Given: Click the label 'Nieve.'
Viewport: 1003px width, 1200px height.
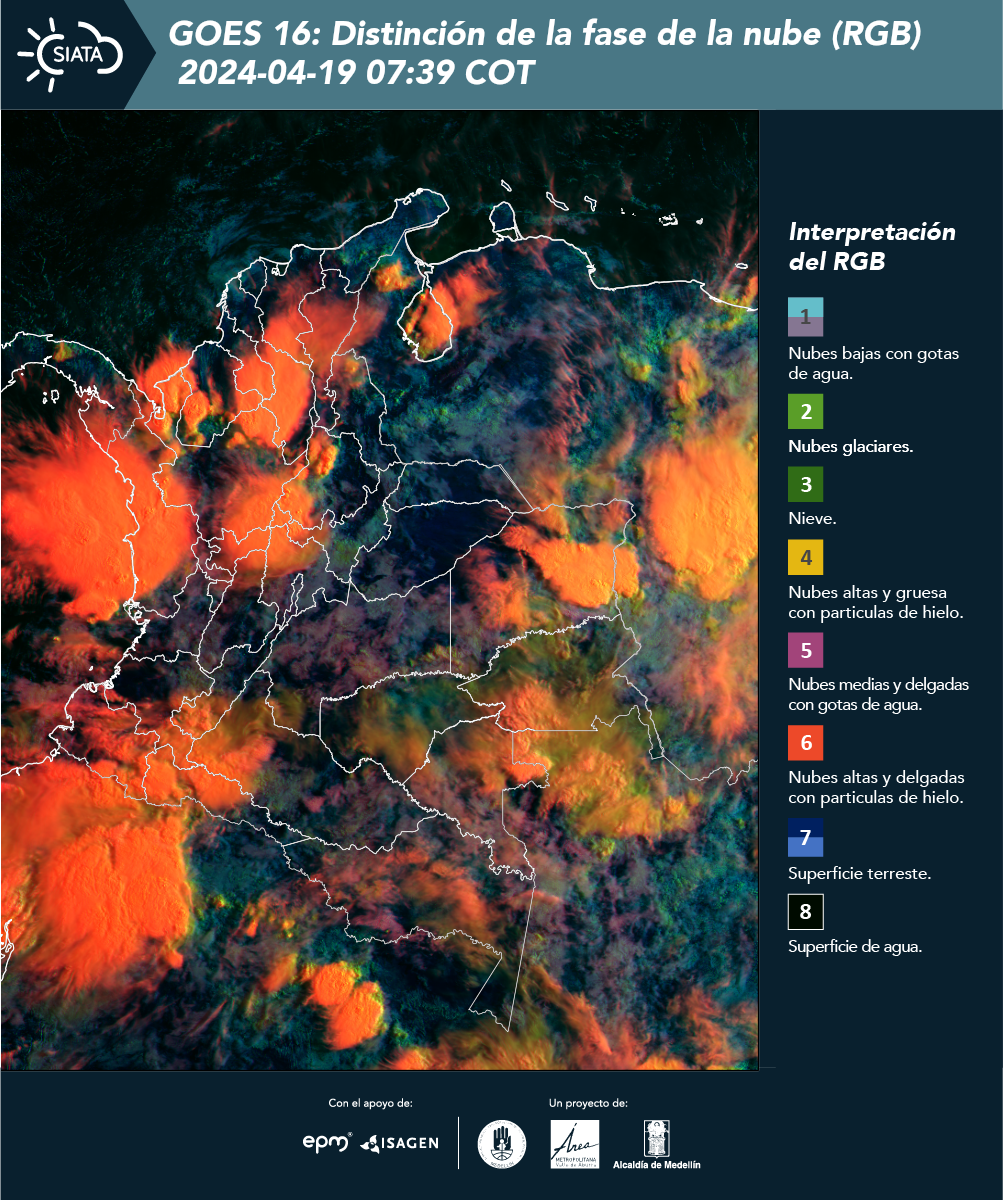Looking at the screenshot, I should 812,520.
